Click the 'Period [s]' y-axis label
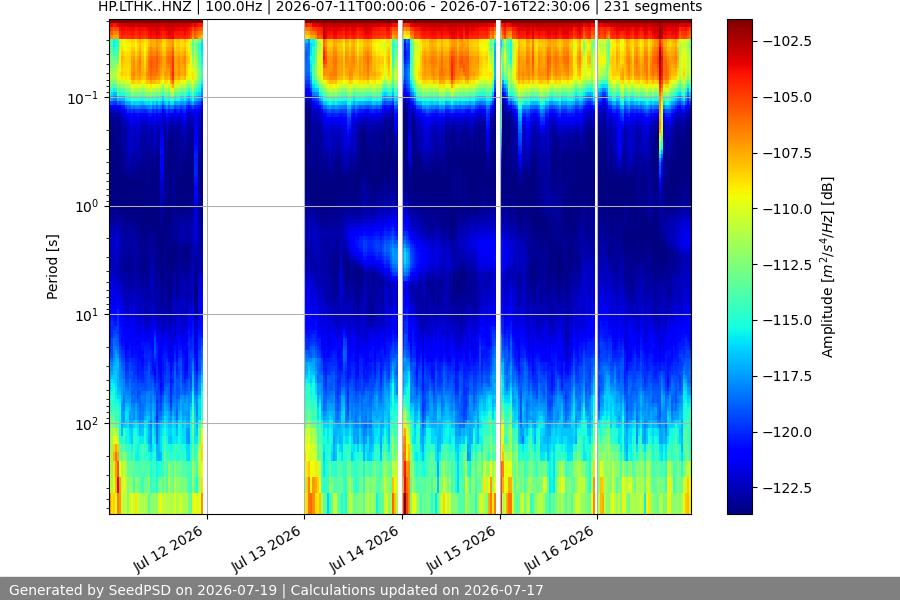Image resolution: width=900 pixels, height=600 pixels. click(52, 267)
